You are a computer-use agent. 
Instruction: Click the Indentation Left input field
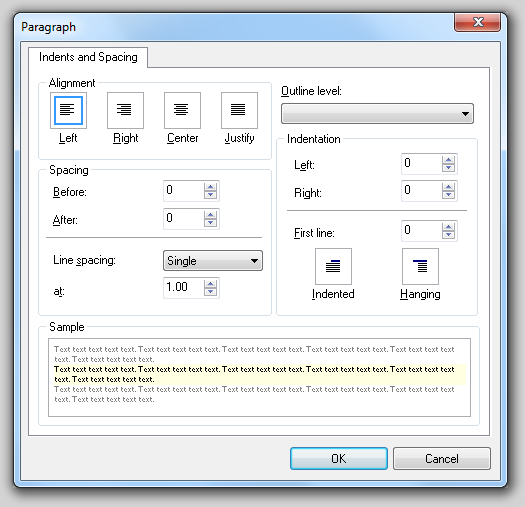click(x=422, y=164)
